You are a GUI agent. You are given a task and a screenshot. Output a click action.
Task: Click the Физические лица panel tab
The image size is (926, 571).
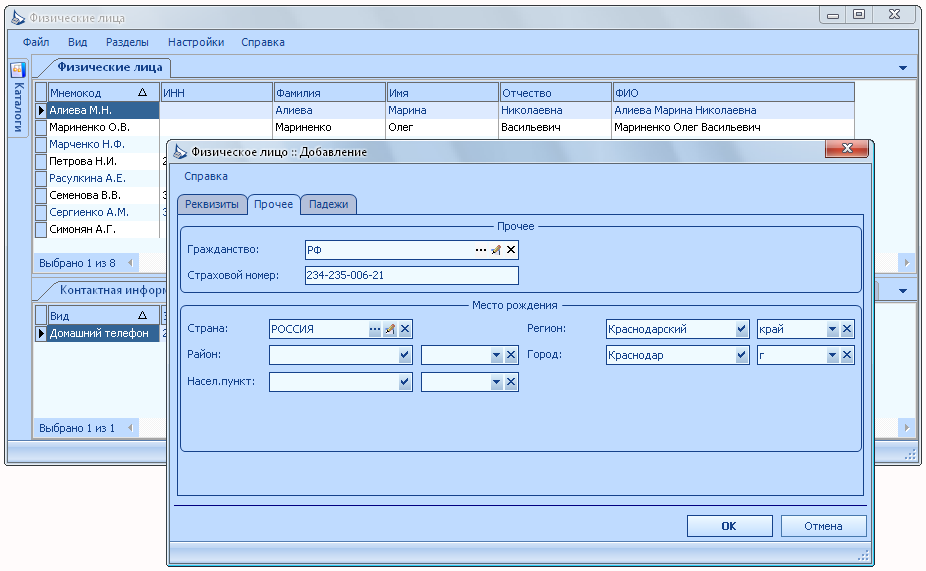[109, 67]
